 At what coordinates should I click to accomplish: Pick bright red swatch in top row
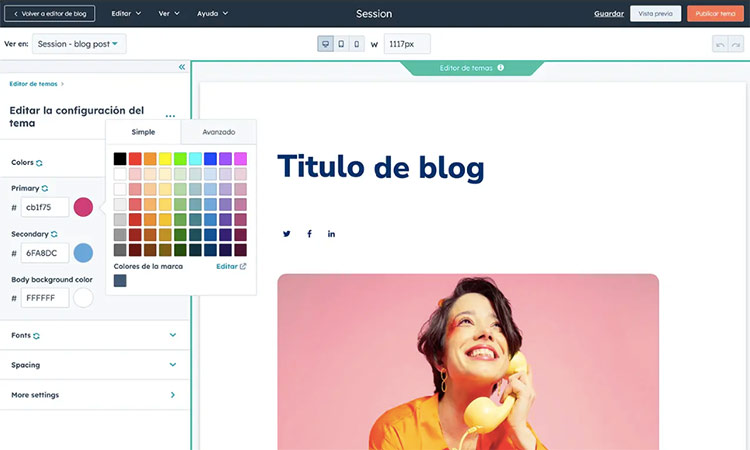click(135, 159)
